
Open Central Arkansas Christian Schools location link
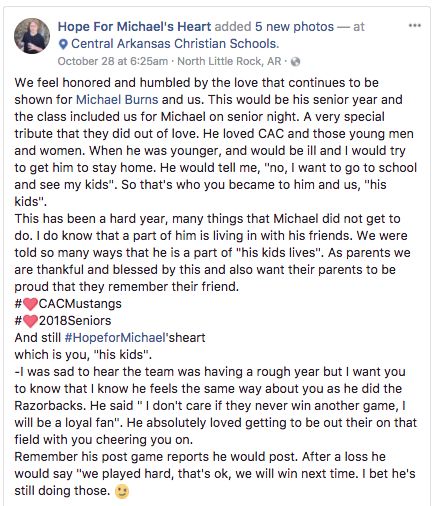pos(175,44)
